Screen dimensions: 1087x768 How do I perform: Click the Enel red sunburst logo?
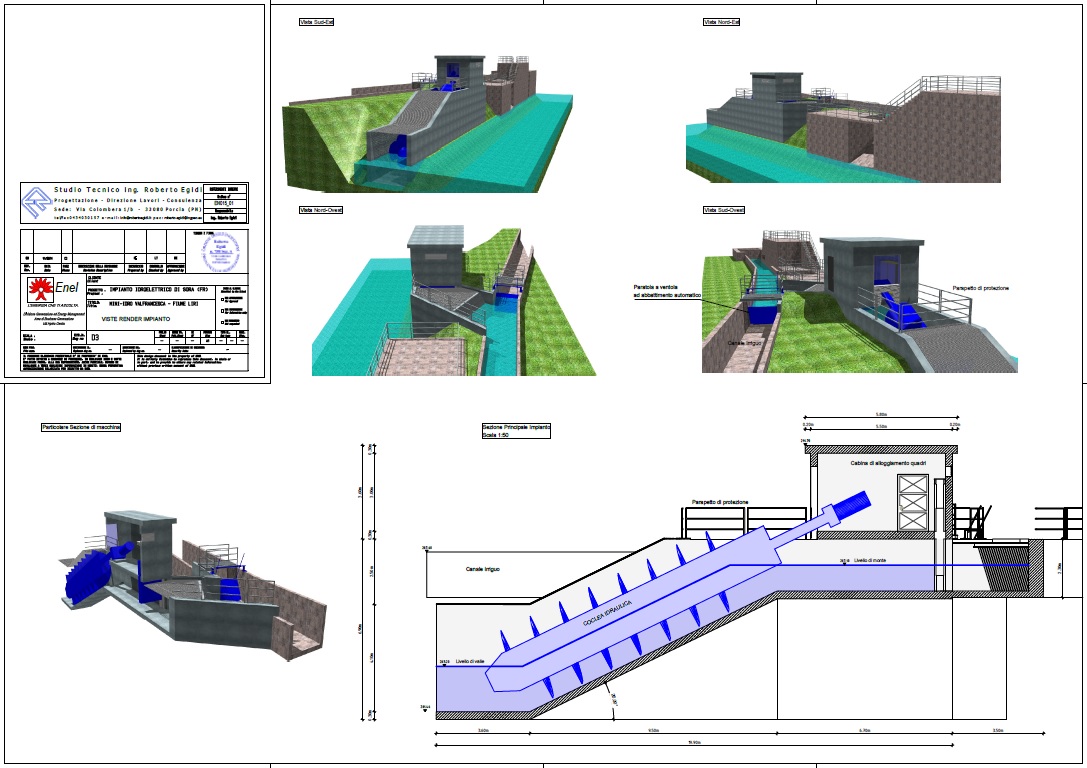(40, 289)
